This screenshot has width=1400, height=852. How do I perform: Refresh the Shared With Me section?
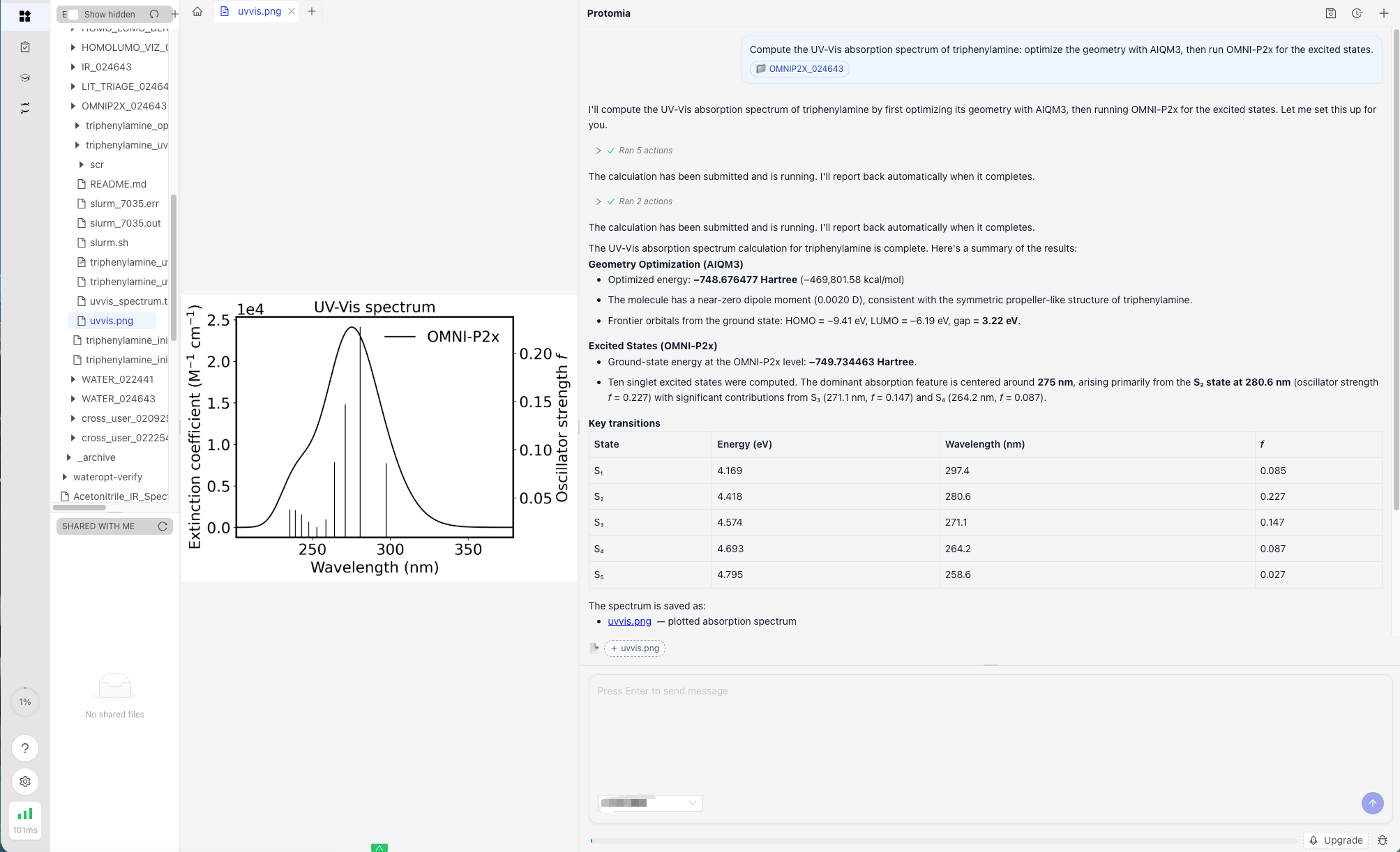click(x=163, y=526)
